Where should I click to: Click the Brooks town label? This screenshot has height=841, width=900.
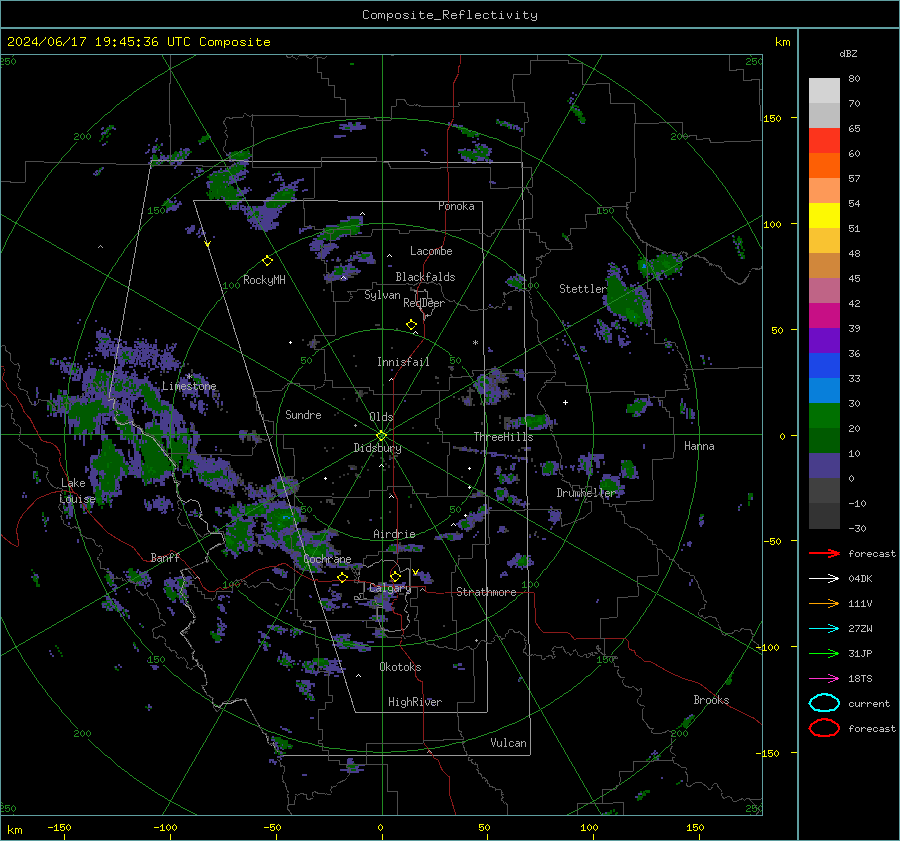point(711,700)
